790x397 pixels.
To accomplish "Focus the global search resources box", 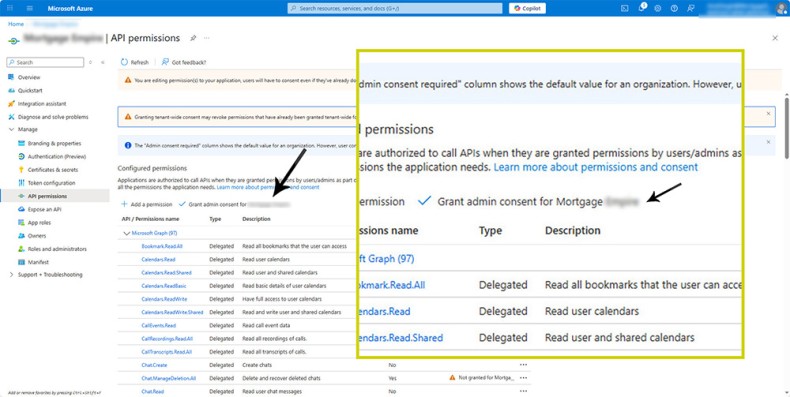I will click(x=395, y=8).
